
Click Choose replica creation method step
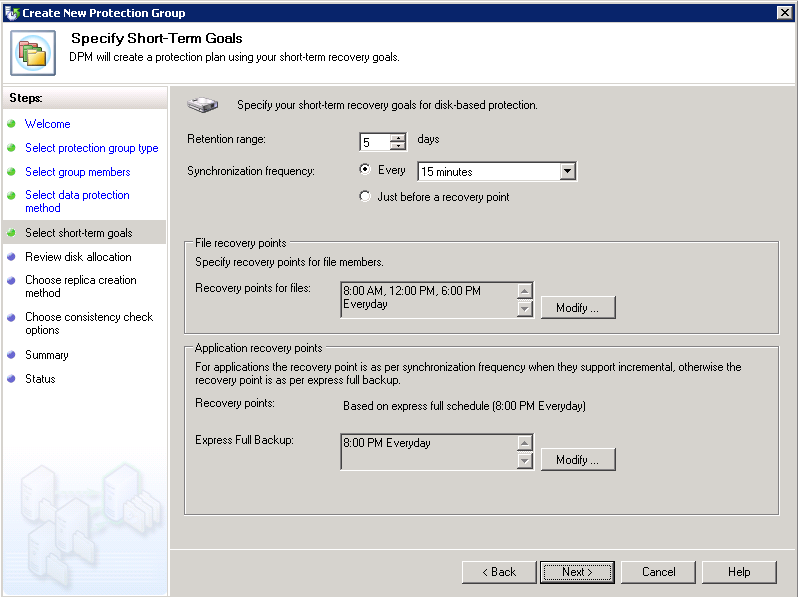click(81, 286)
